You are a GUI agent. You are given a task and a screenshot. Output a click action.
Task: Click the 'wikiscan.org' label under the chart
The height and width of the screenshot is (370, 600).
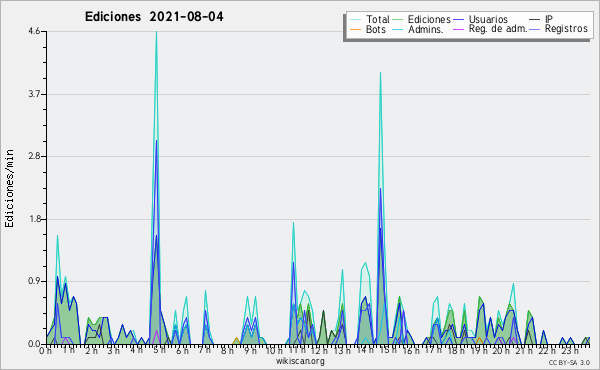click(300, 361)
